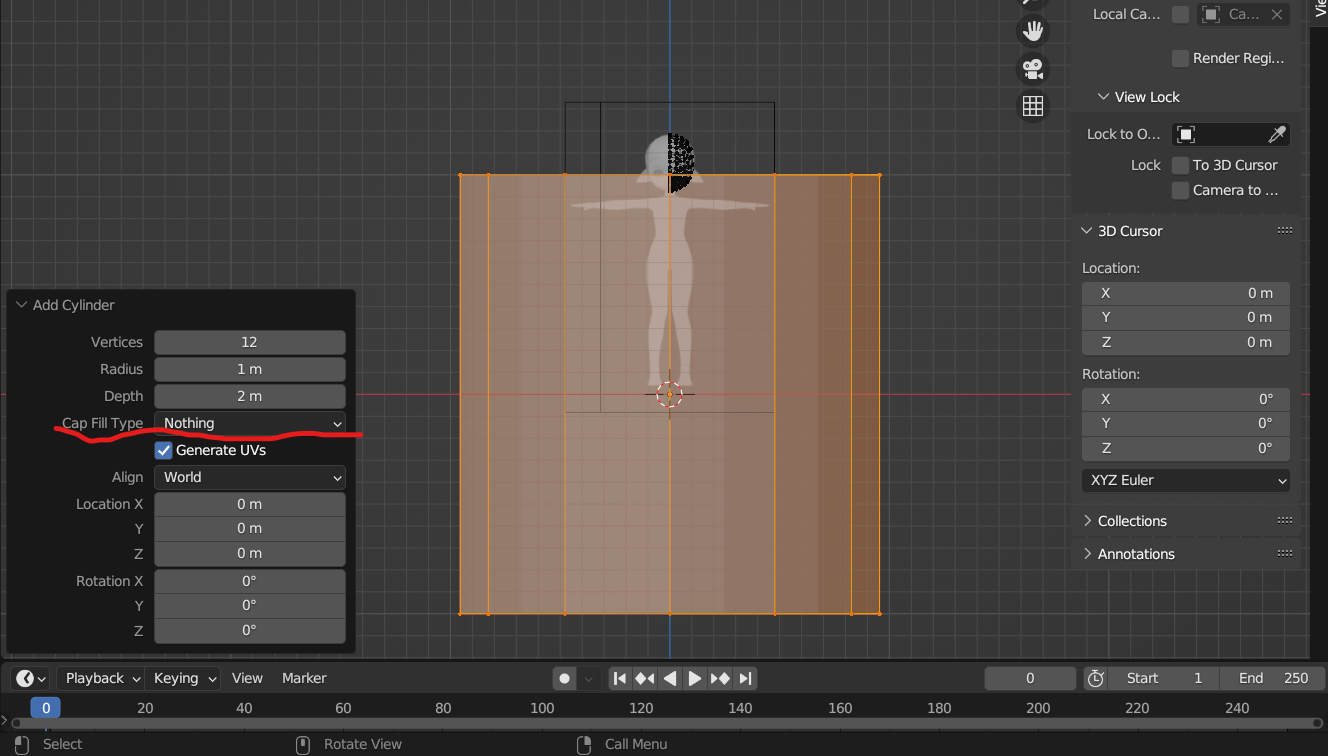Viewport: 1328px width, 756px height.
Task: Click the End frame field showing 250
Action: pyautogui.click(x=1272, y=678)
